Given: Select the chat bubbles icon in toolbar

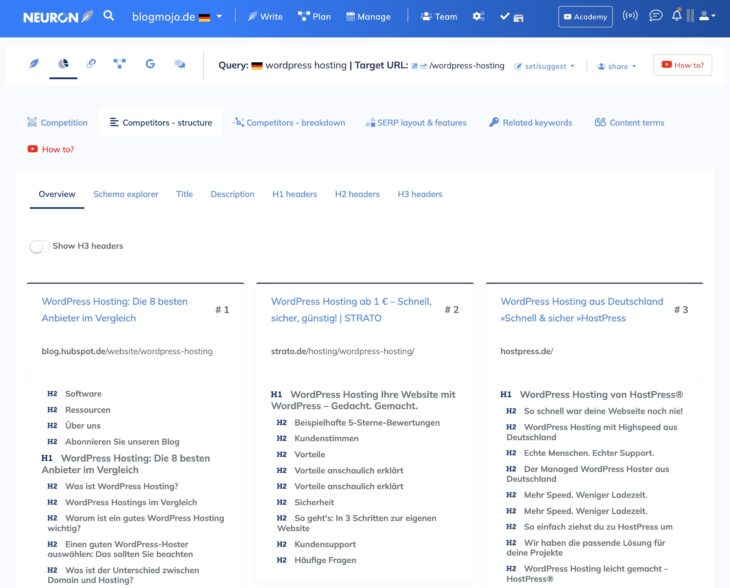Looking at the screenshot, I should pos(180,64).
